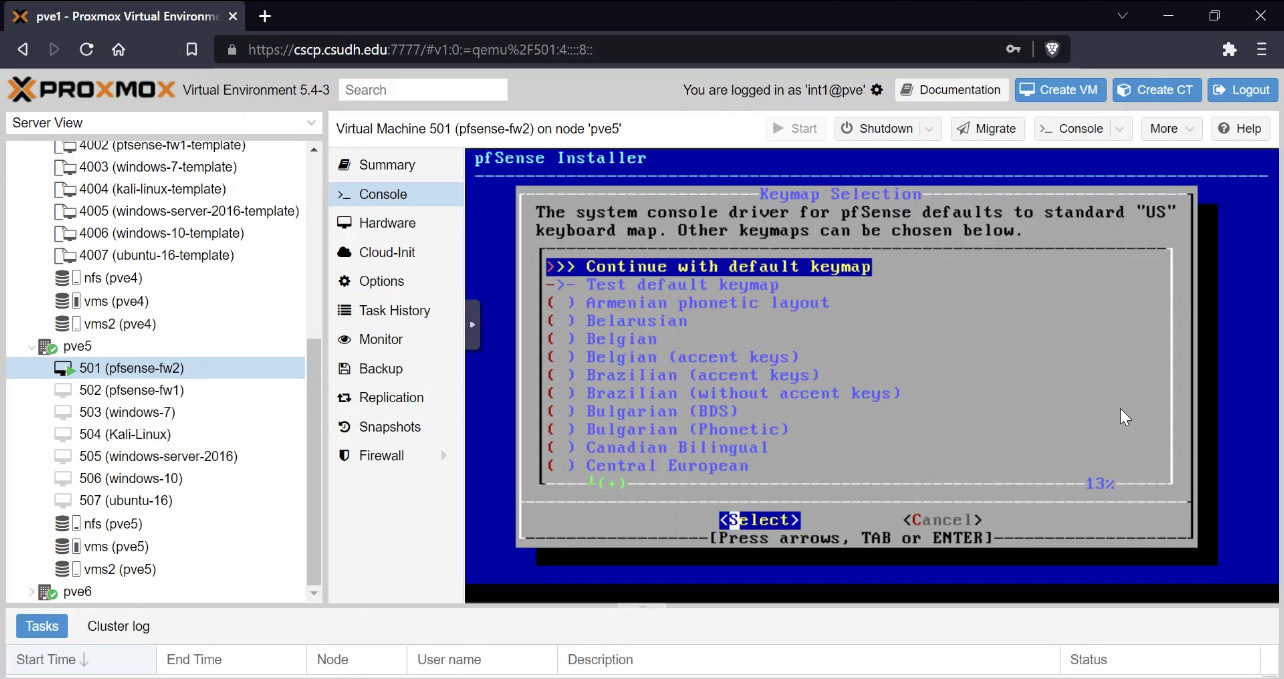
Task: Expand the side panel arrow beside console
Action: (472, 324)
